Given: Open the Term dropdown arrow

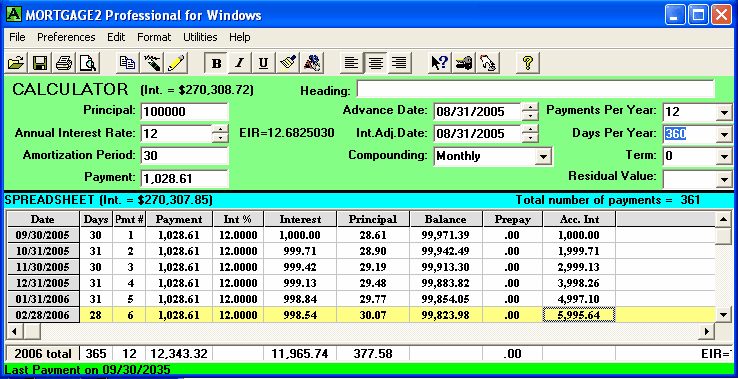Looking at the screenshot, I should point(723,156).
